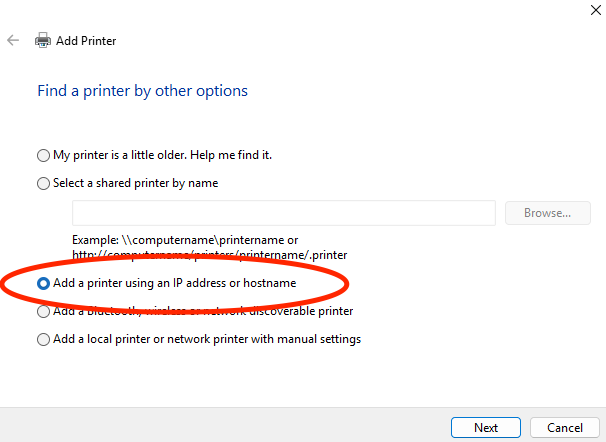Click the 'Select a shared printer by name' label
The height and width of the screenshot is (442, 606).
pos(135,183)
